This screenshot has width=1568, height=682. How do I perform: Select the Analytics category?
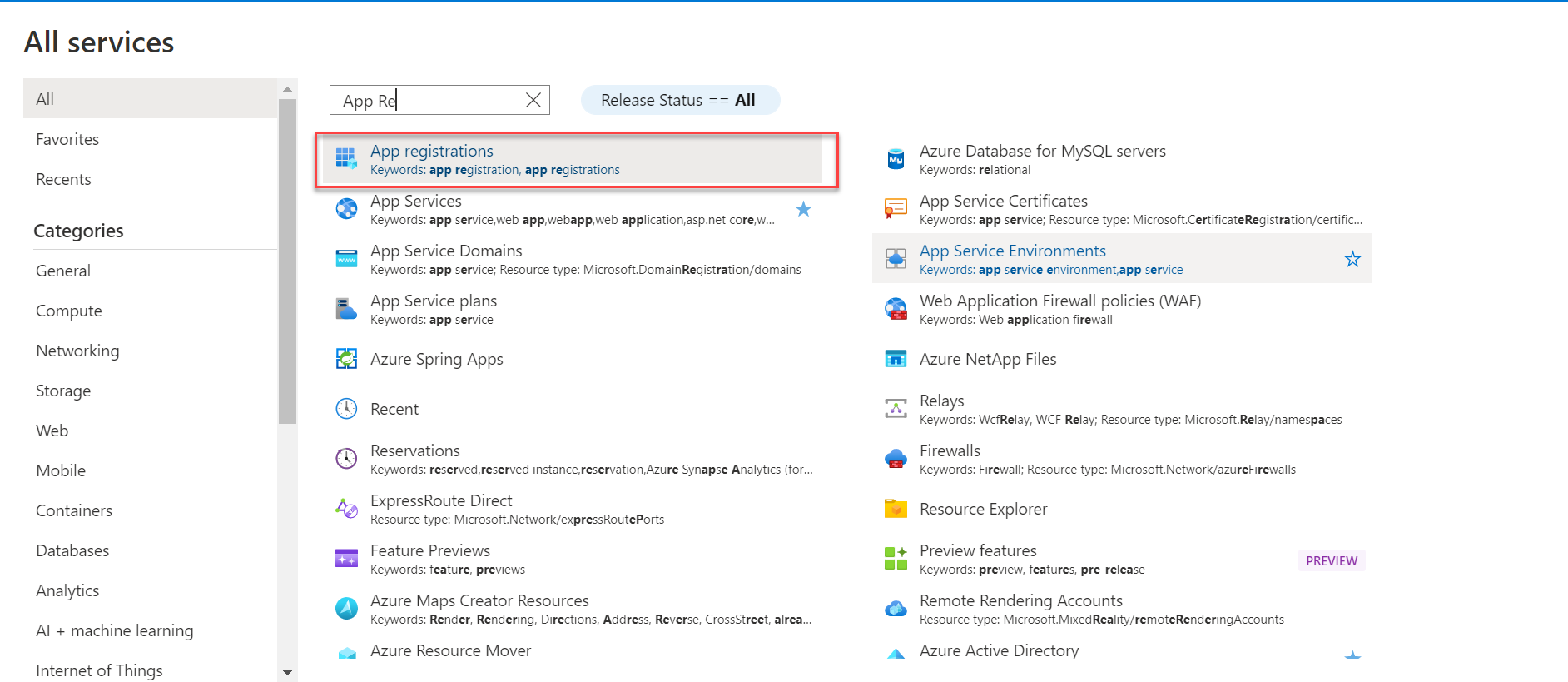click(67, 590)
